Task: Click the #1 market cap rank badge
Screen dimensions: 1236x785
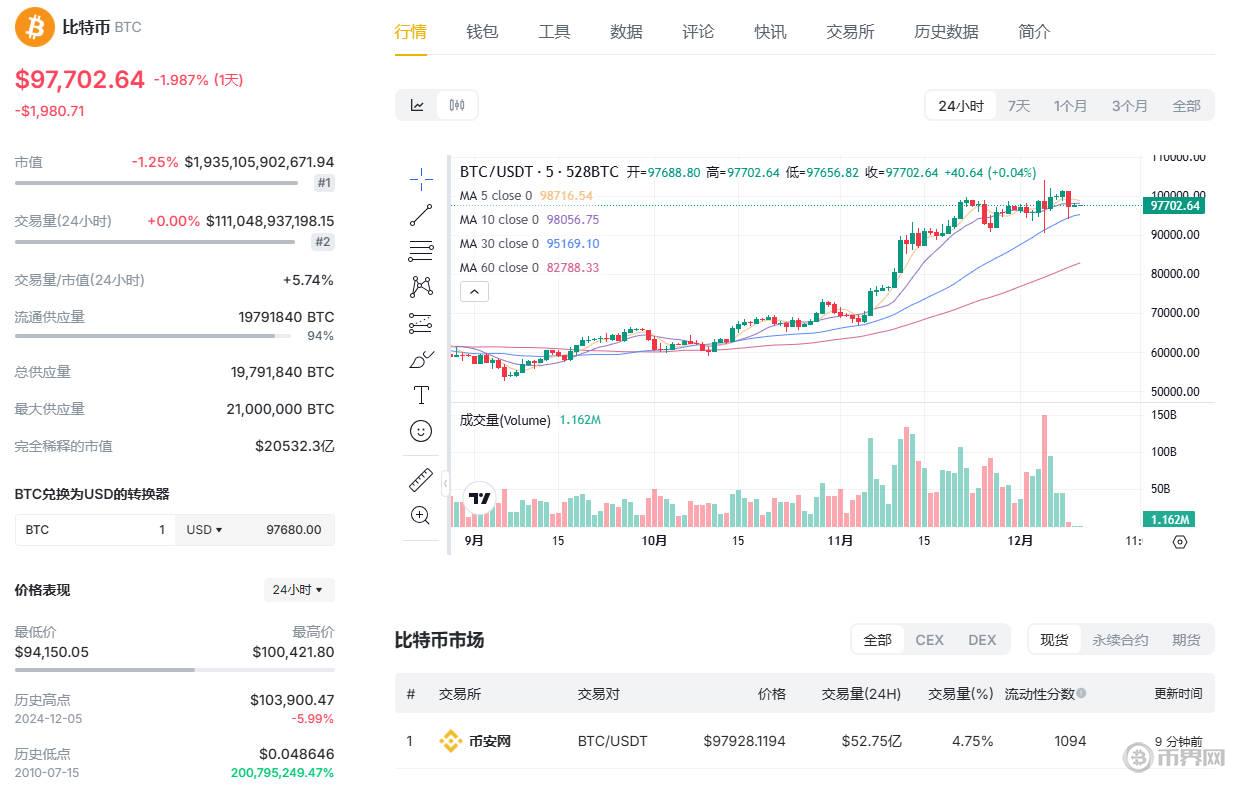Action: tap(324, 183)
